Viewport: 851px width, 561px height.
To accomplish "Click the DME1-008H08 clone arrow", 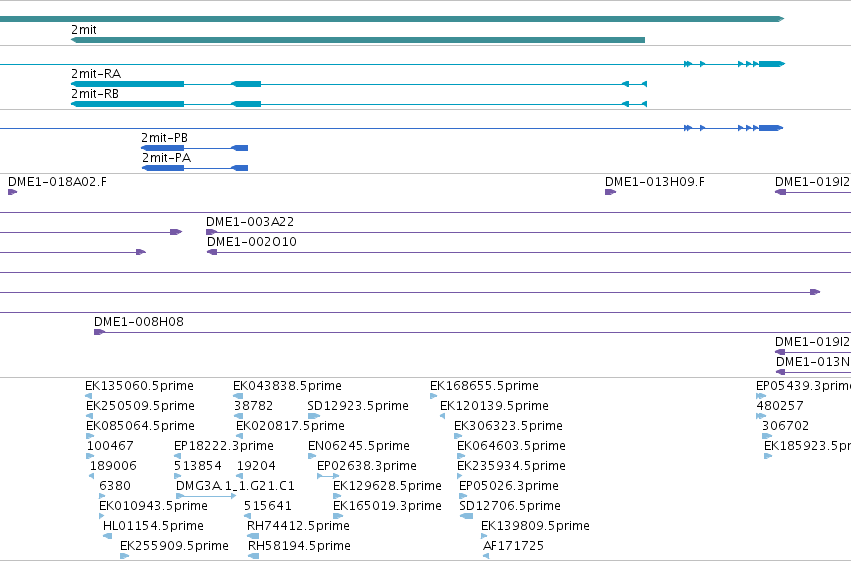I will click(99, 332).
